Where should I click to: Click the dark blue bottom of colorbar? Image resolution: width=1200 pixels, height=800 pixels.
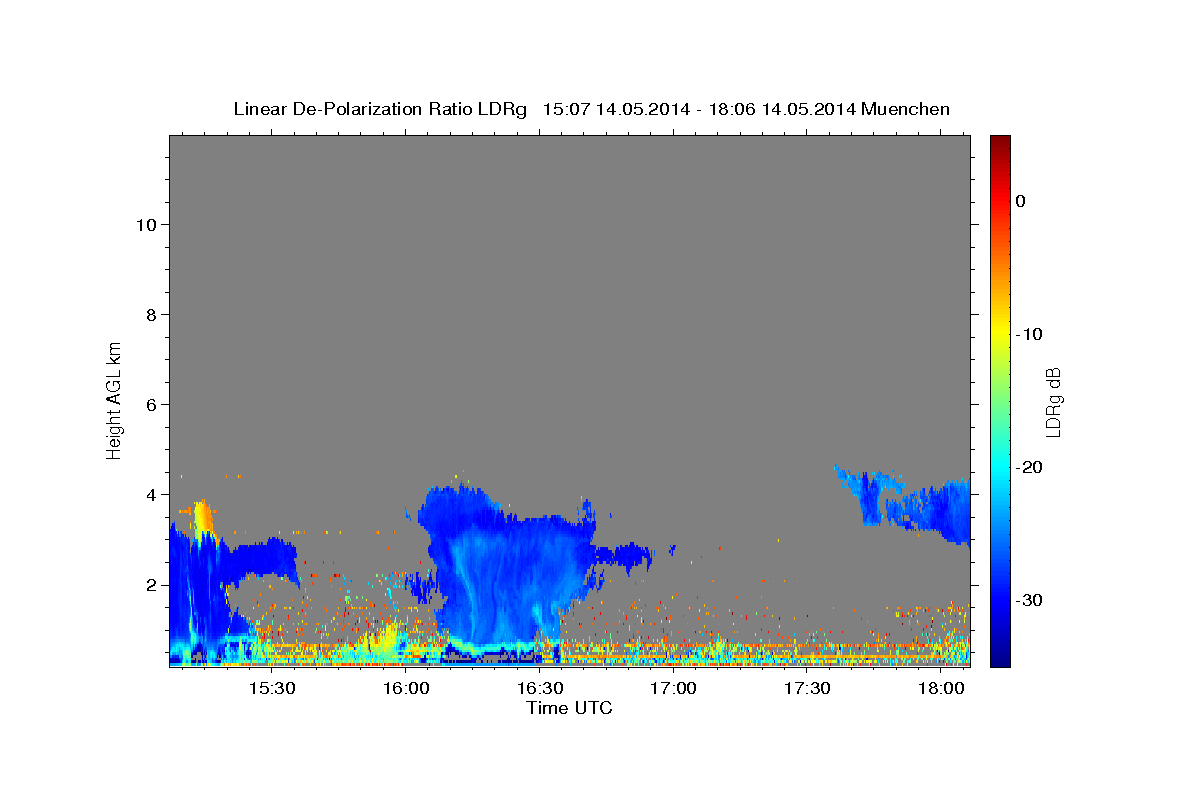point(1000,658)
